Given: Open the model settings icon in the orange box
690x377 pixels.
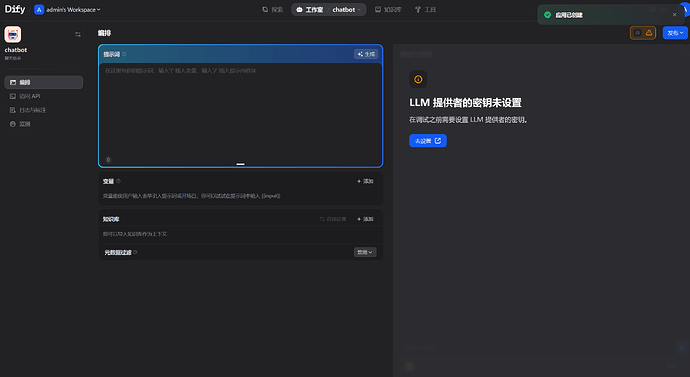Looking at the screenshot, I should (x=637, y=33).
